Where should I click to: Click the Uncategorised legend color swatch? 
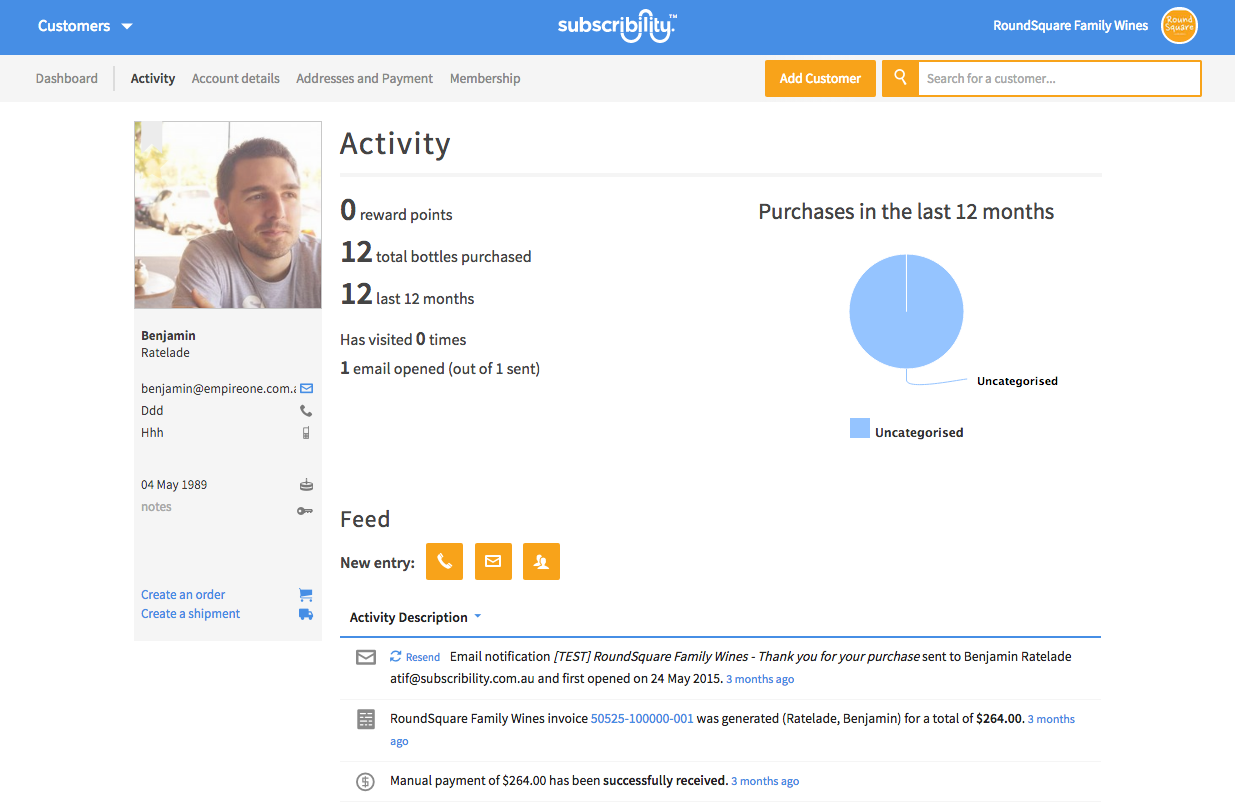[x=859, y=429]
